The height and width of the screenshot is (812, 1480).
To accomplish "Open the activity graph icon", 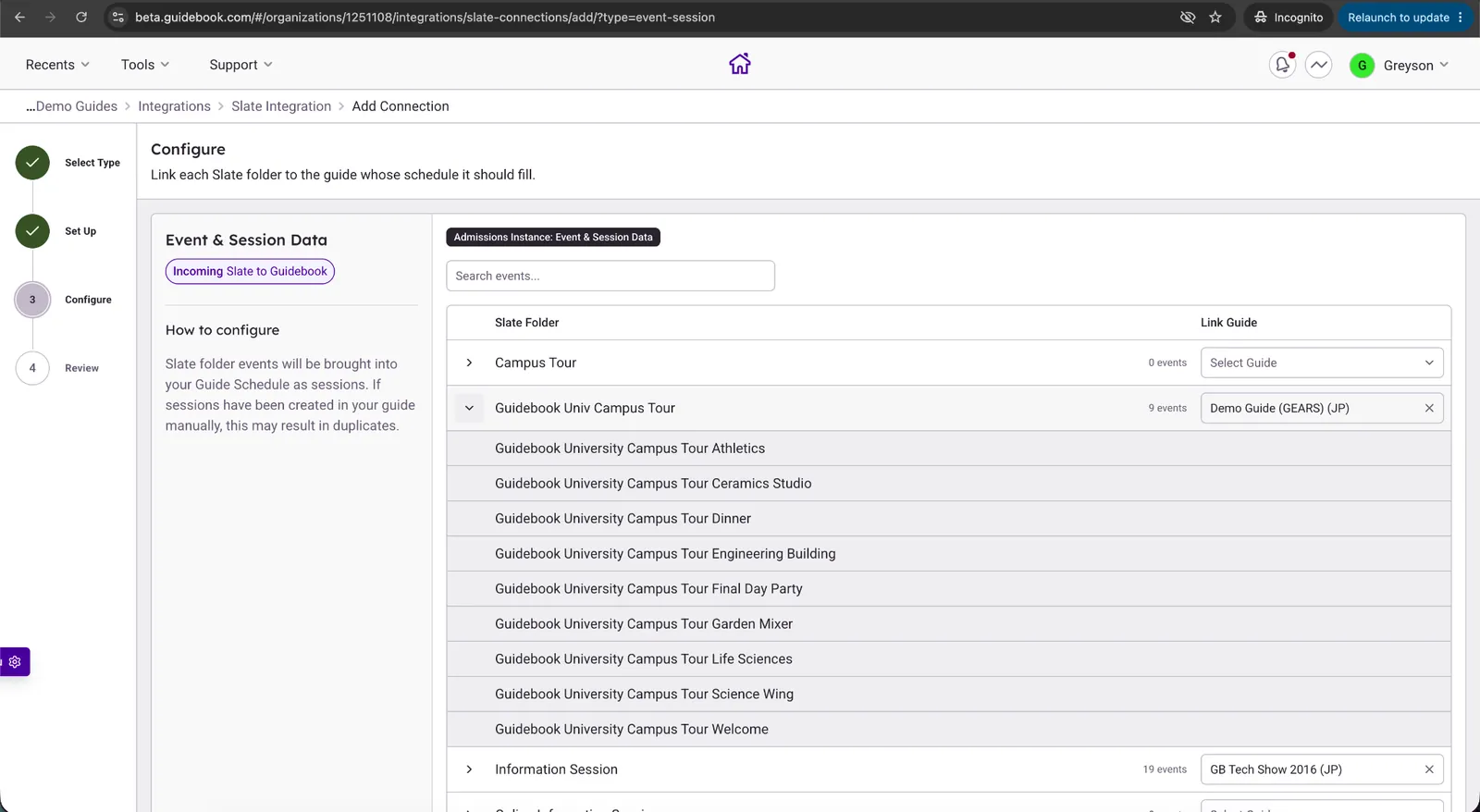I will coord(1318,65).
